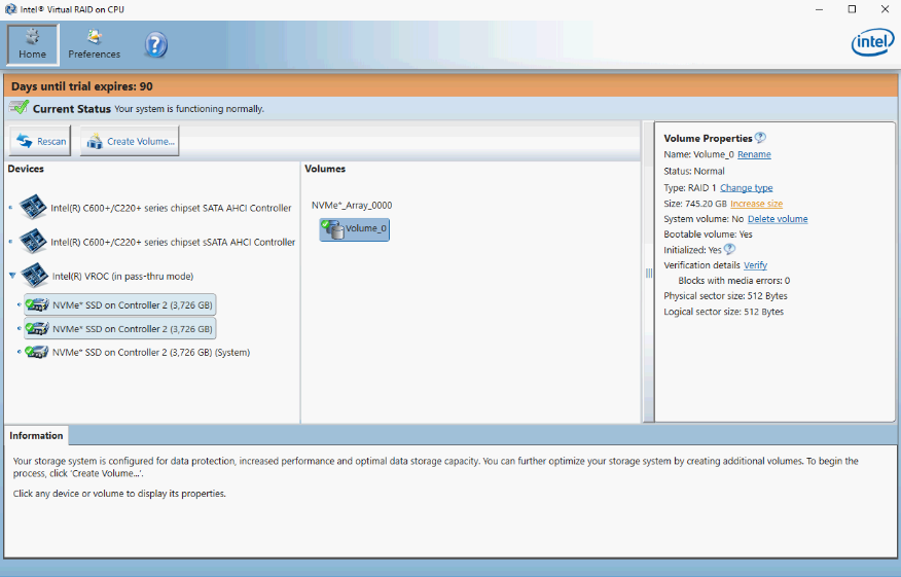
Task: Select the Information tab
Action: tap(36, 436)
